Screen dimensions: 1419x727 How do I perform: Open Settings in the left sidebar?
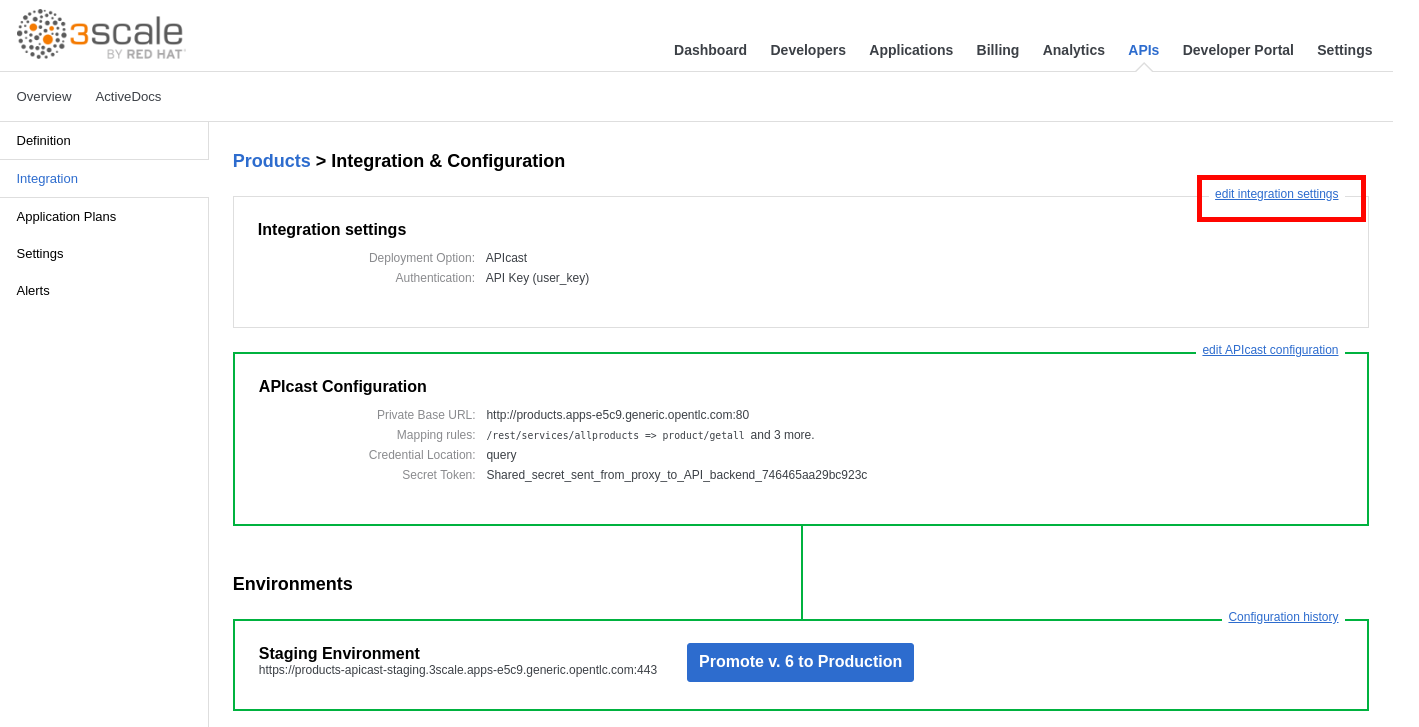[x=40, y=254]
